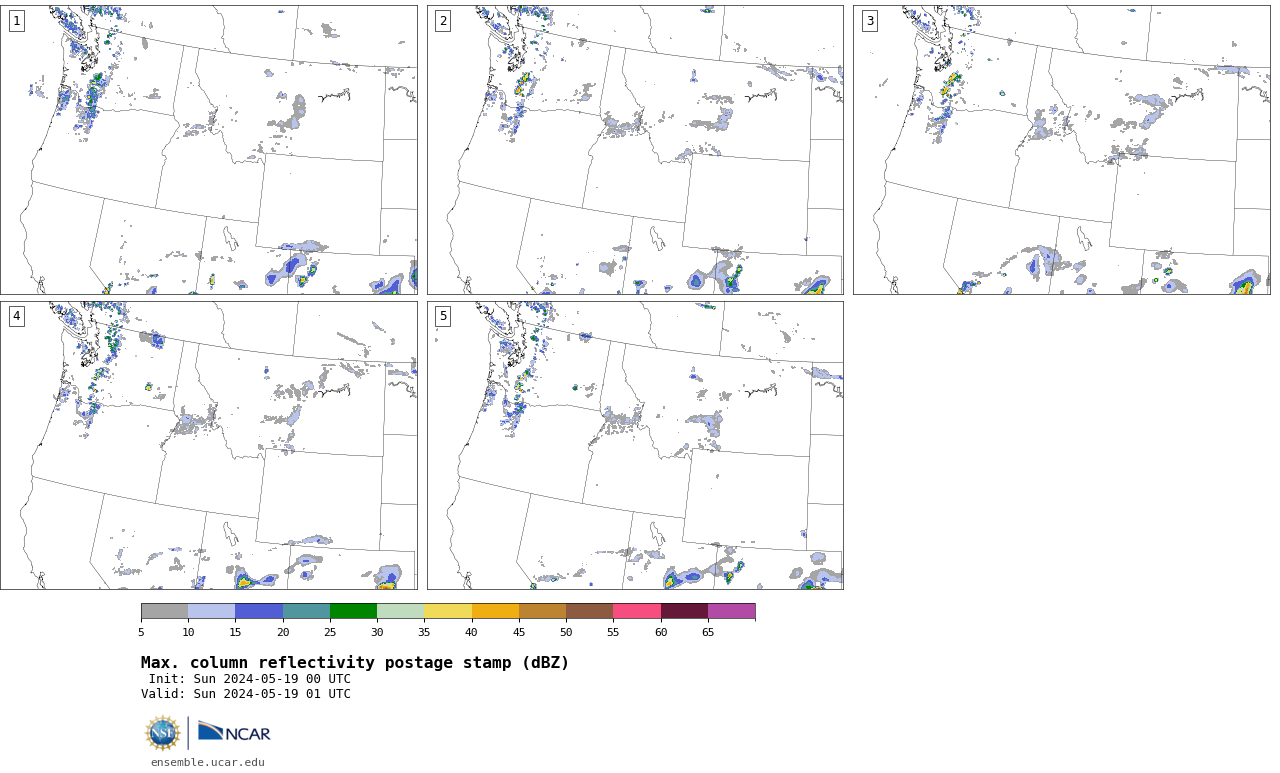The image size is (1280, 773).
Task: Click the colorbar tick label 20
Action: pos(283,632)
